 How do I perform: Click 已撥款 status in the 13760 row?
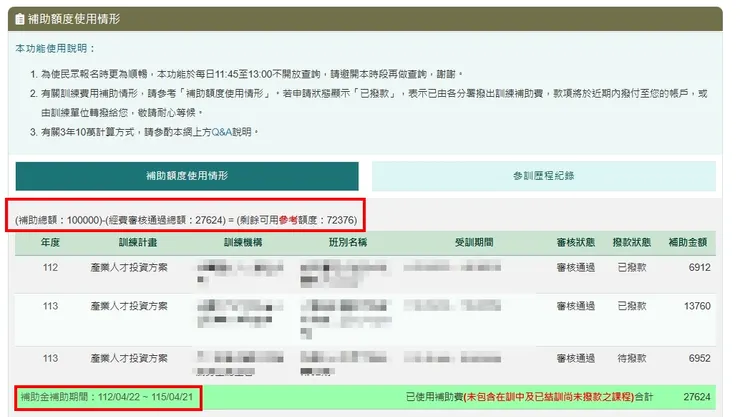pyautogui.click(x=632, y=306)
